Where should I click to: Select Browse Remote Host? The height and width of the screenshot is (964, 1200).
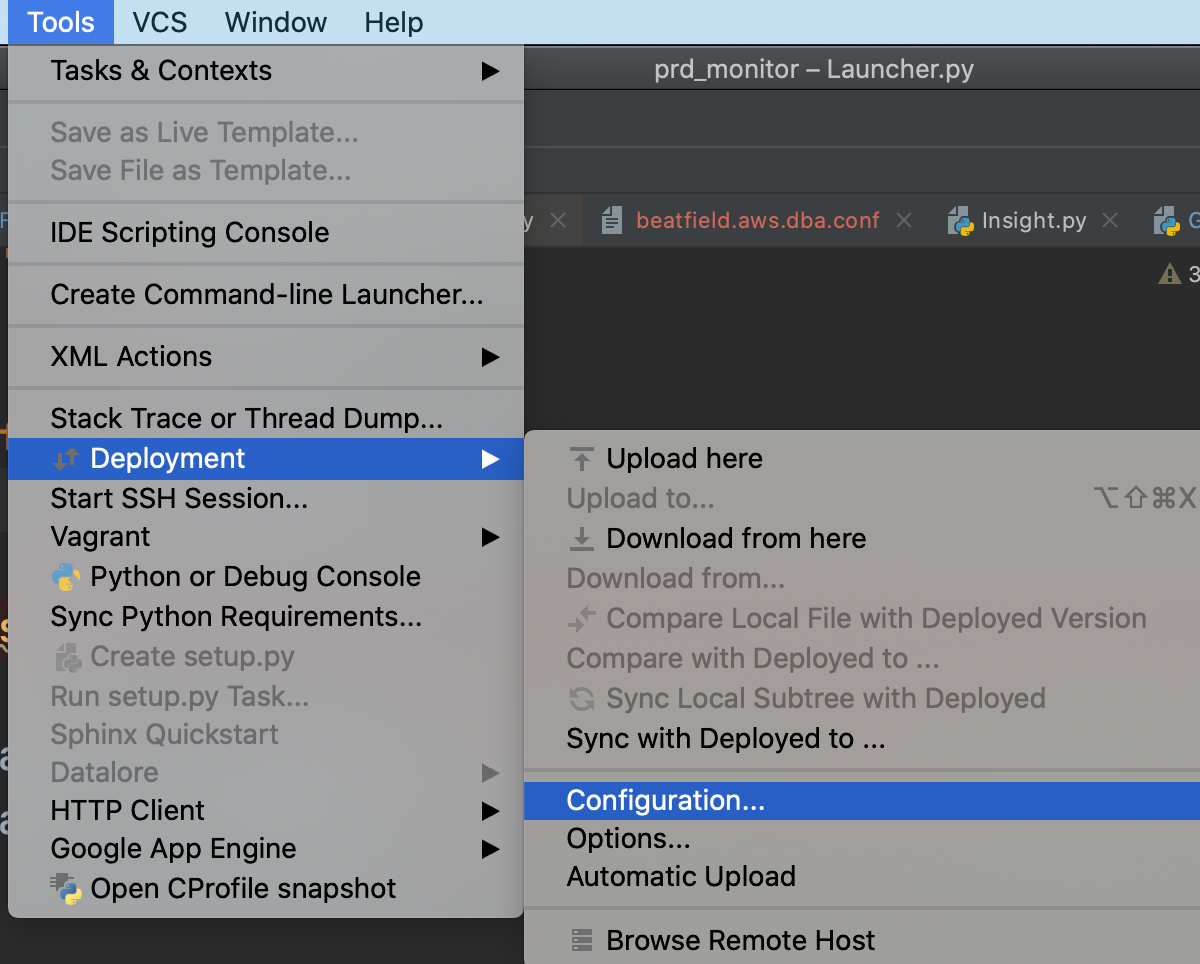862,941
